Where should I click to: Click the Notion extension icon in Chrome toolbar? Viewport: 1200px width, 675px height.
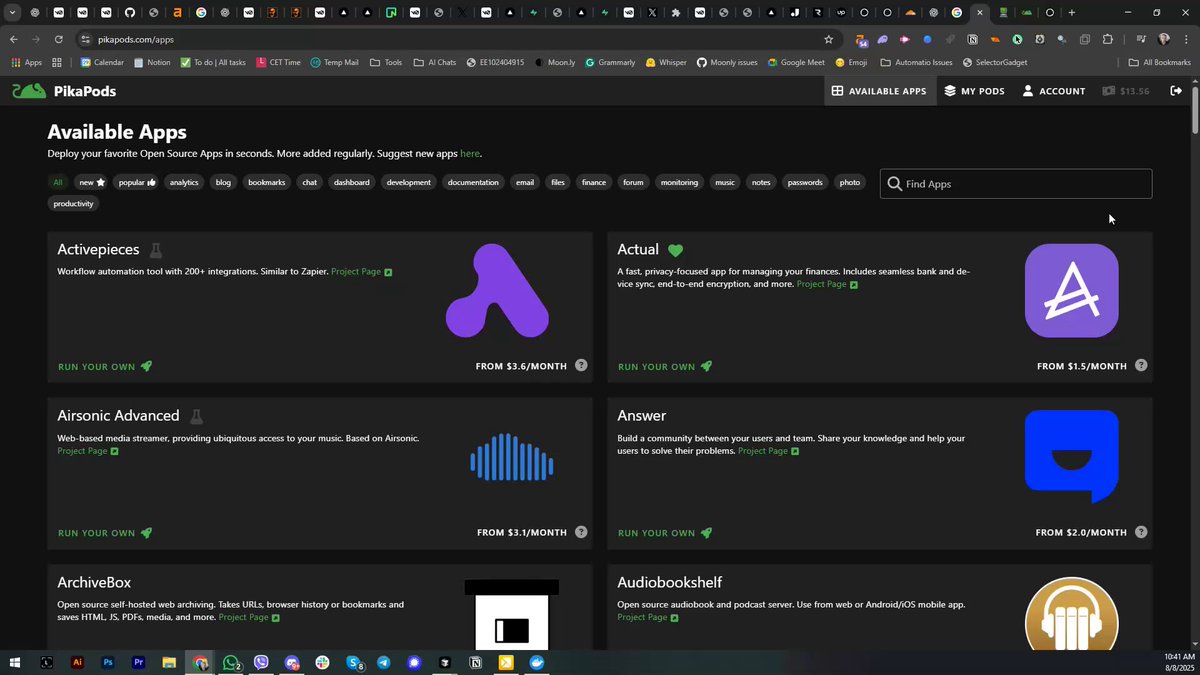[x=972, y=39]
